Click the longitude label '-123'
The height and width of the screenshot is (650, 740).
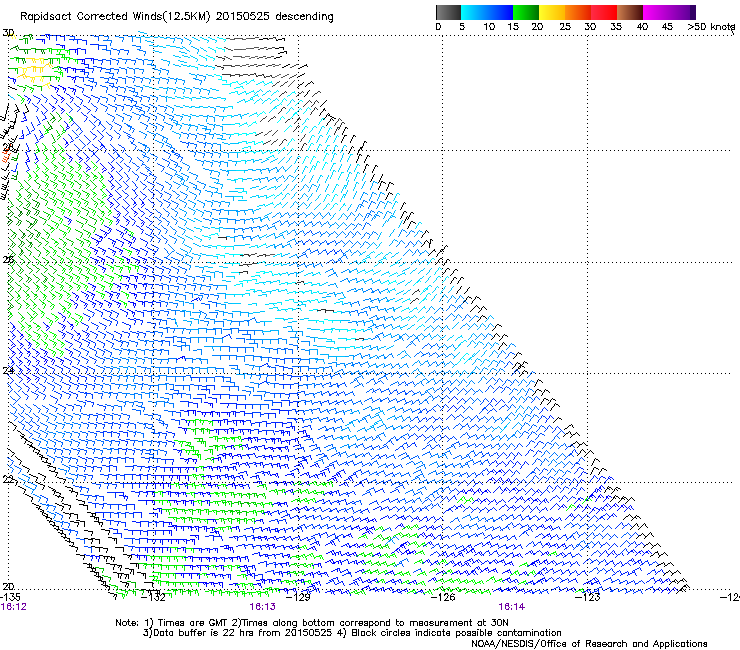point(588,597)
